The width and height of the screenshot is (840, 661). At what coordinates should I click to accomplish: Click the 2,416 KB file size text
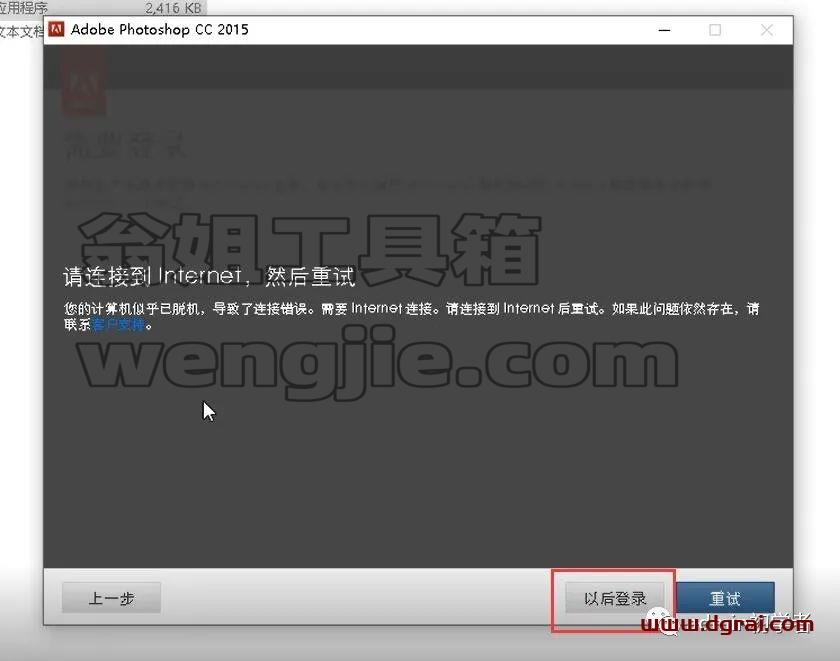(x=173, y=8)
